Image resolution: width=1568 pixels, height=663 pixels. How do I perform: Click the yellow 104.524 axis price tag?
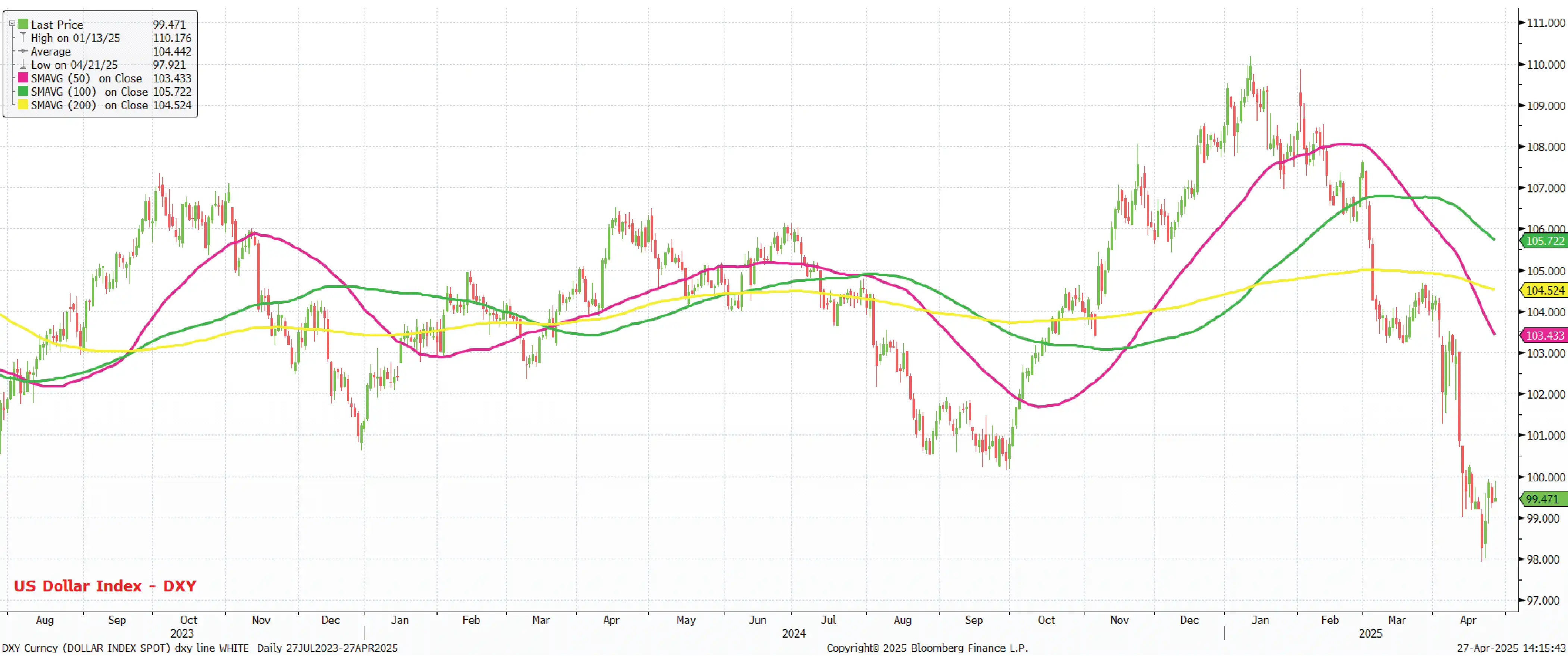coord(1544,291)
